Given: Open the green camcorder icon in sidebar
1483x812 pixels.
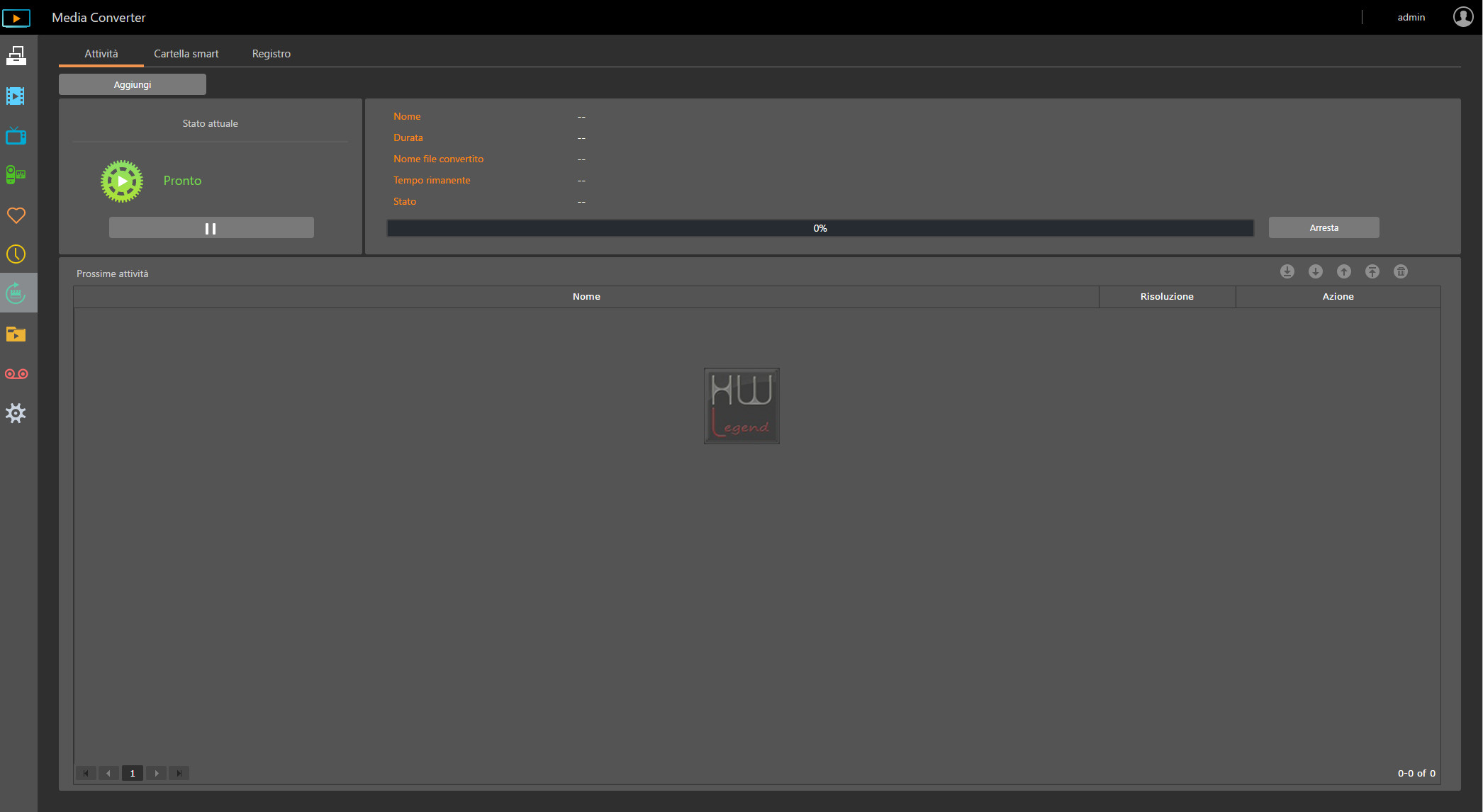Looking at the screenshot, I should pos(16,174).
